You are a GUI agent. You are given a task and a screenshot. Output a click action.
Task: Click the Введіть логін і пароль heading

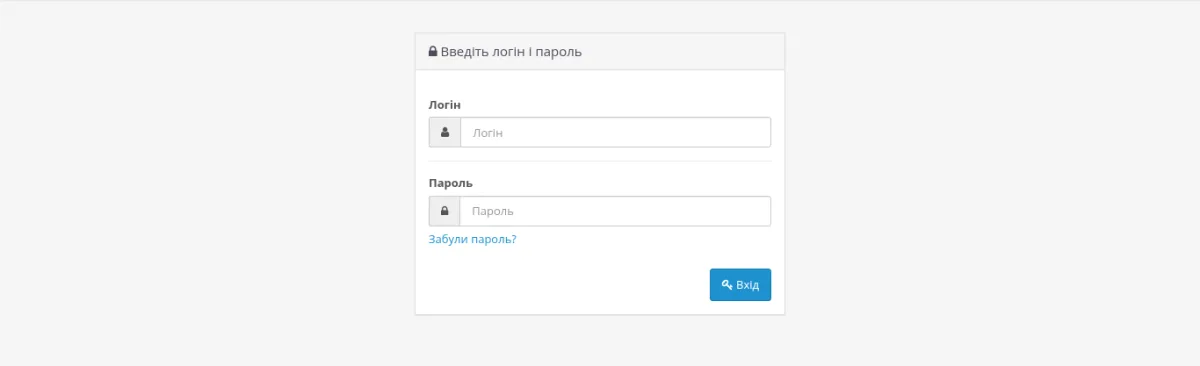pyautogui.click(x=511, y=51)
